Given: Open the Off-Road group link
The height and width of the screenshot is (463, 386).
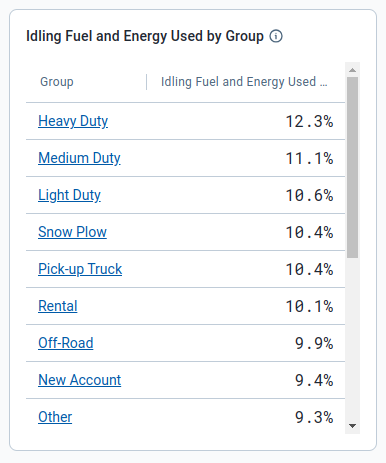Looking at the screenshot, I should tap(66, 343).
